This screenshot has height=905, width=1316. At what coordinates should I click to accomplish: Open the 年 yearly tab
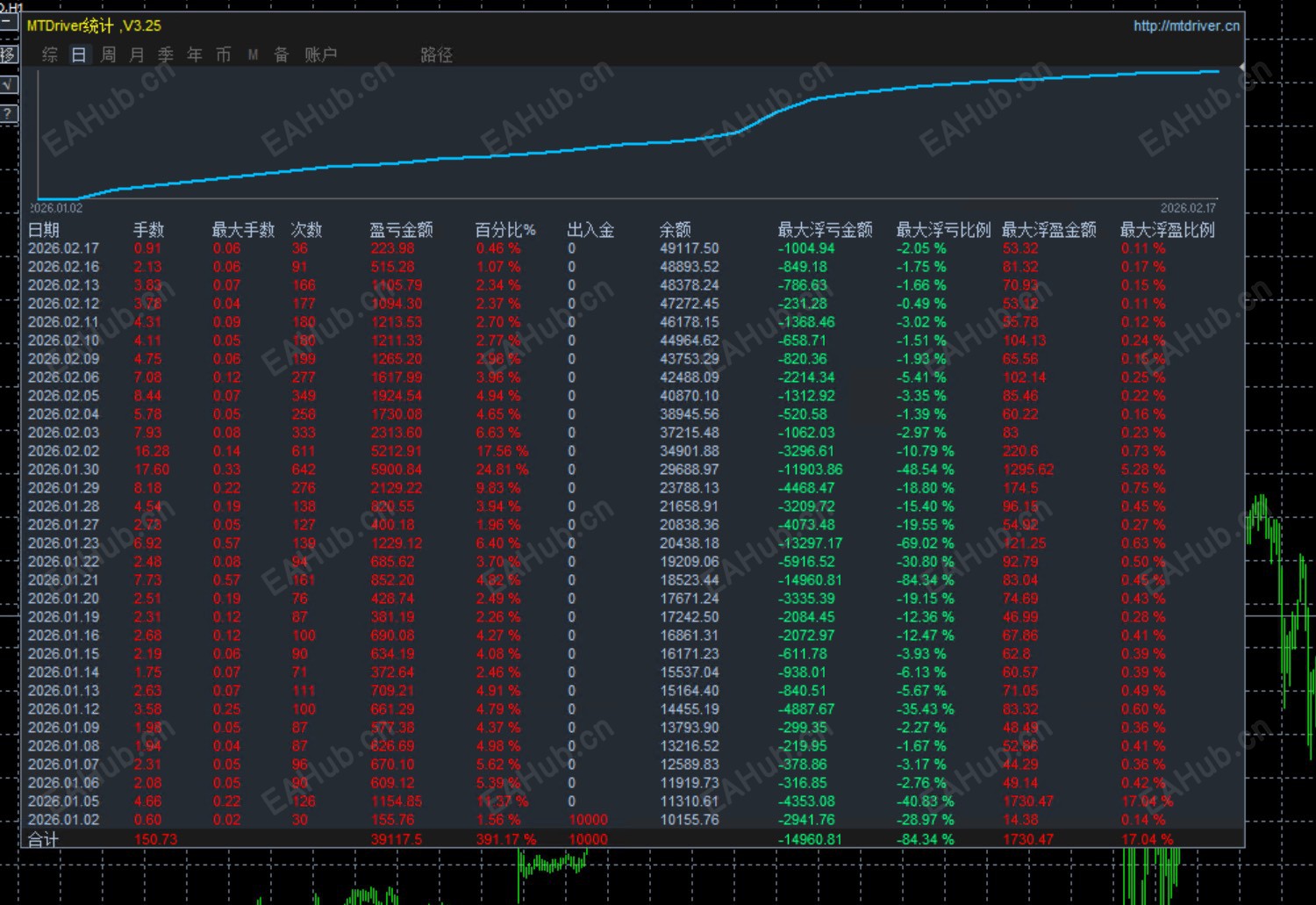click(x=195, y=54)
